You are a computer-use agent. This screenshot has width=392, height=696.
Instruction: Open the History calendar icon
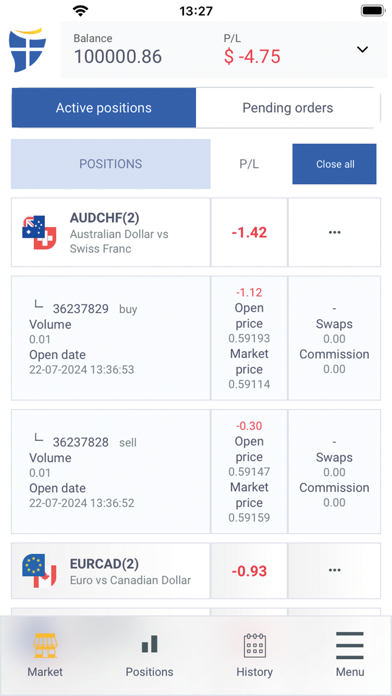(x=254, y=645)
